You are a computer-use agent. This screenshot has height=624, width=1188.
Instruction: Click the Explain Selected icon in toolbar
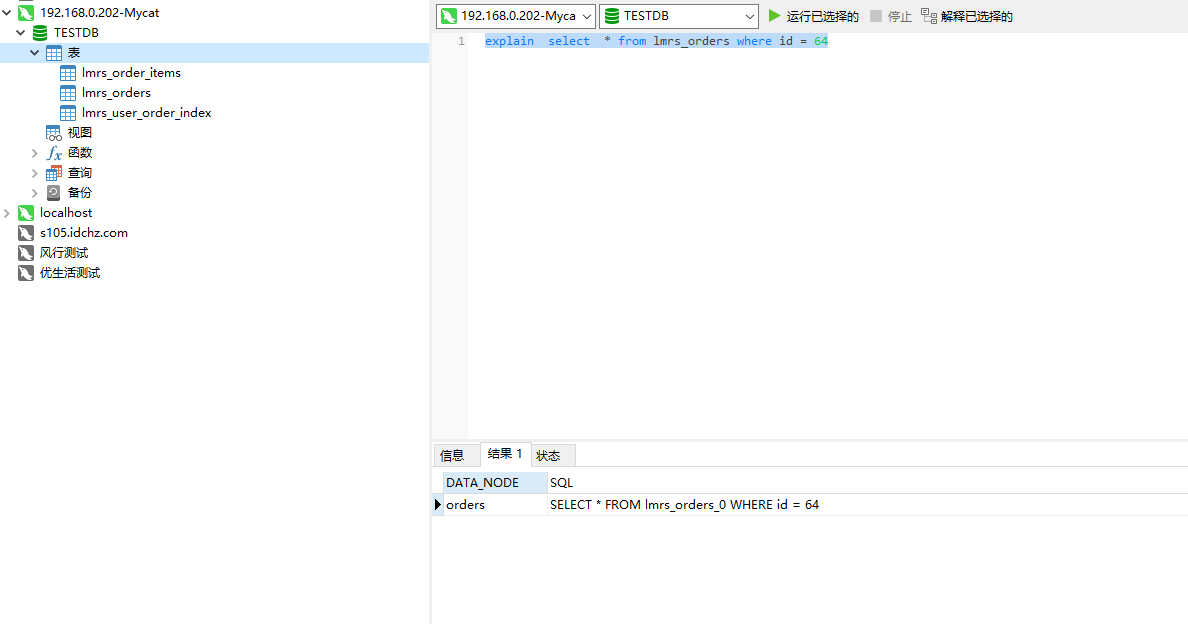pos(929,16)
